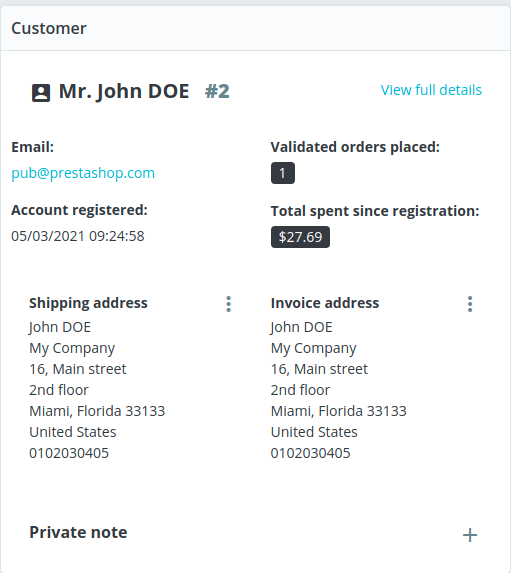Open View full details link
Image resolution: width=511 pixels, height=573 pixels.
pos(431,90)
